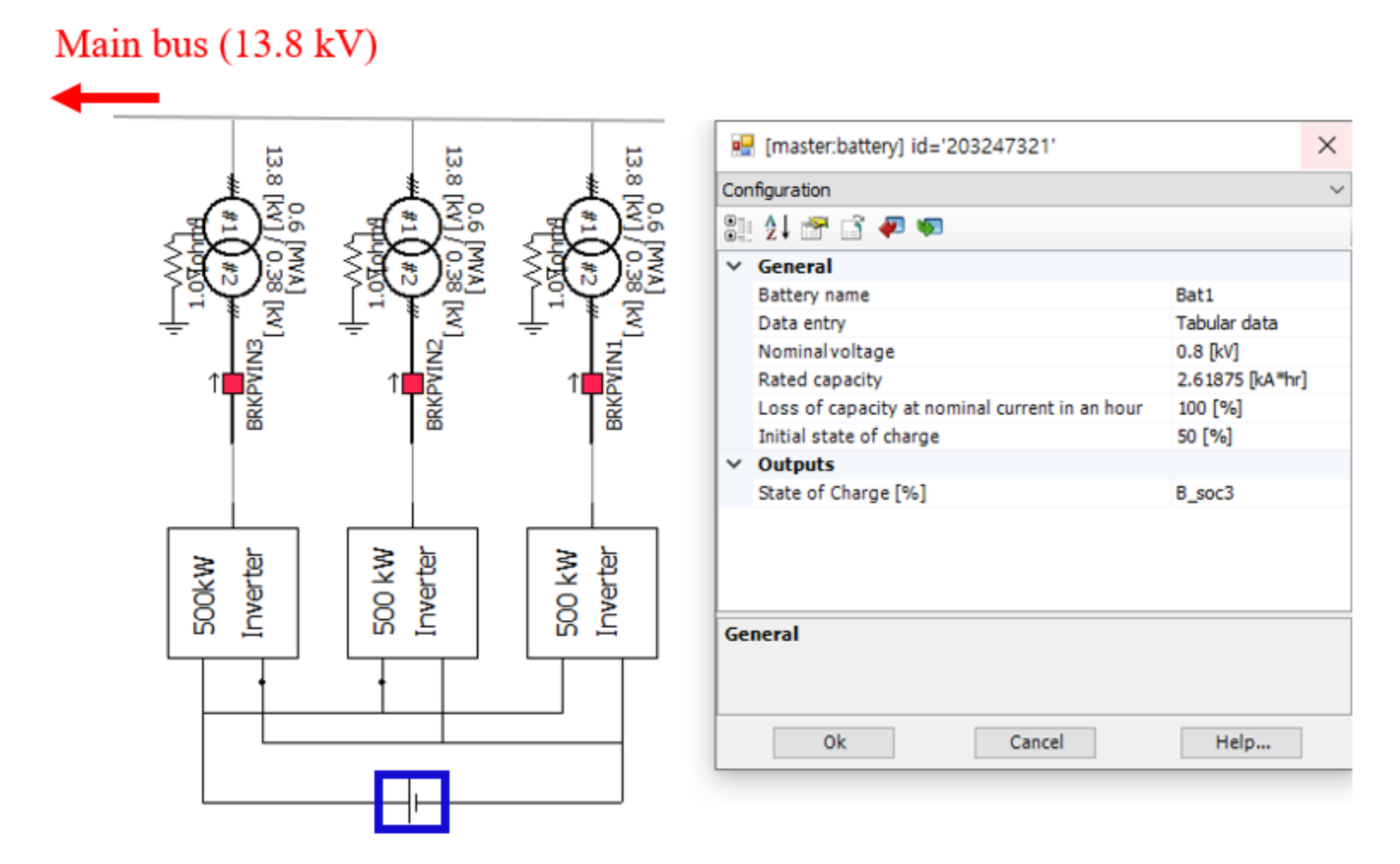Click the green right-arrow toolbar icon
This screenshot has height=864, width=1400.
pos(930,228)
